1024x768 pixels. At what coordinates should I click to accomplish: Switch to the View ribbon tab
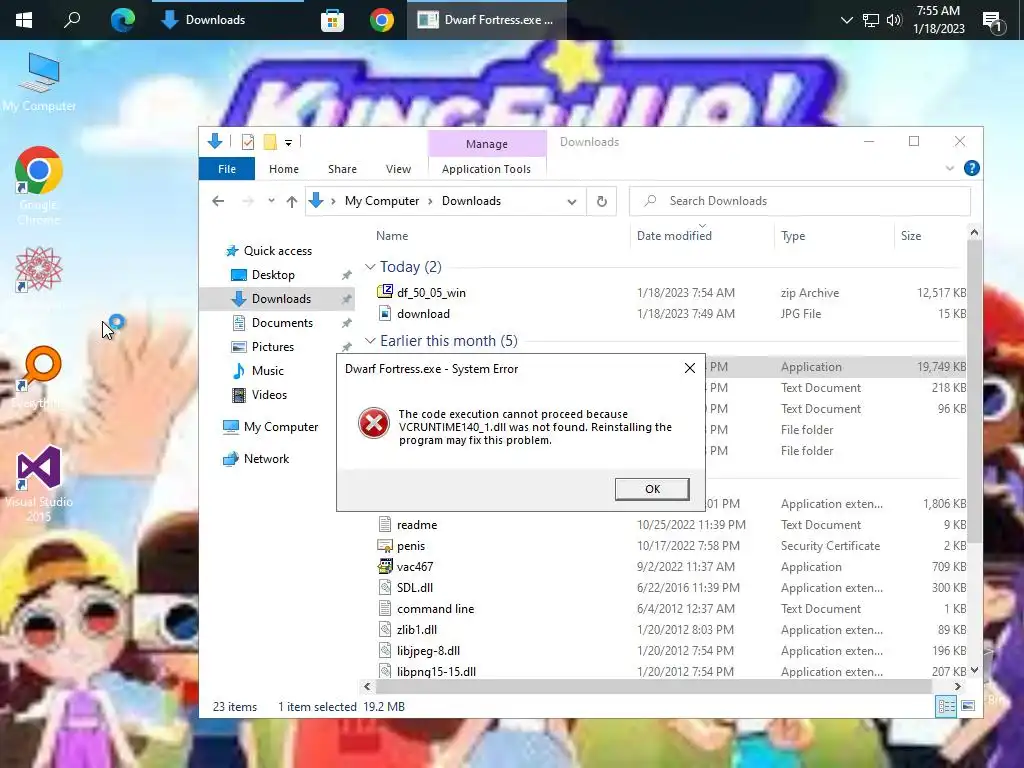coord(398,169)
